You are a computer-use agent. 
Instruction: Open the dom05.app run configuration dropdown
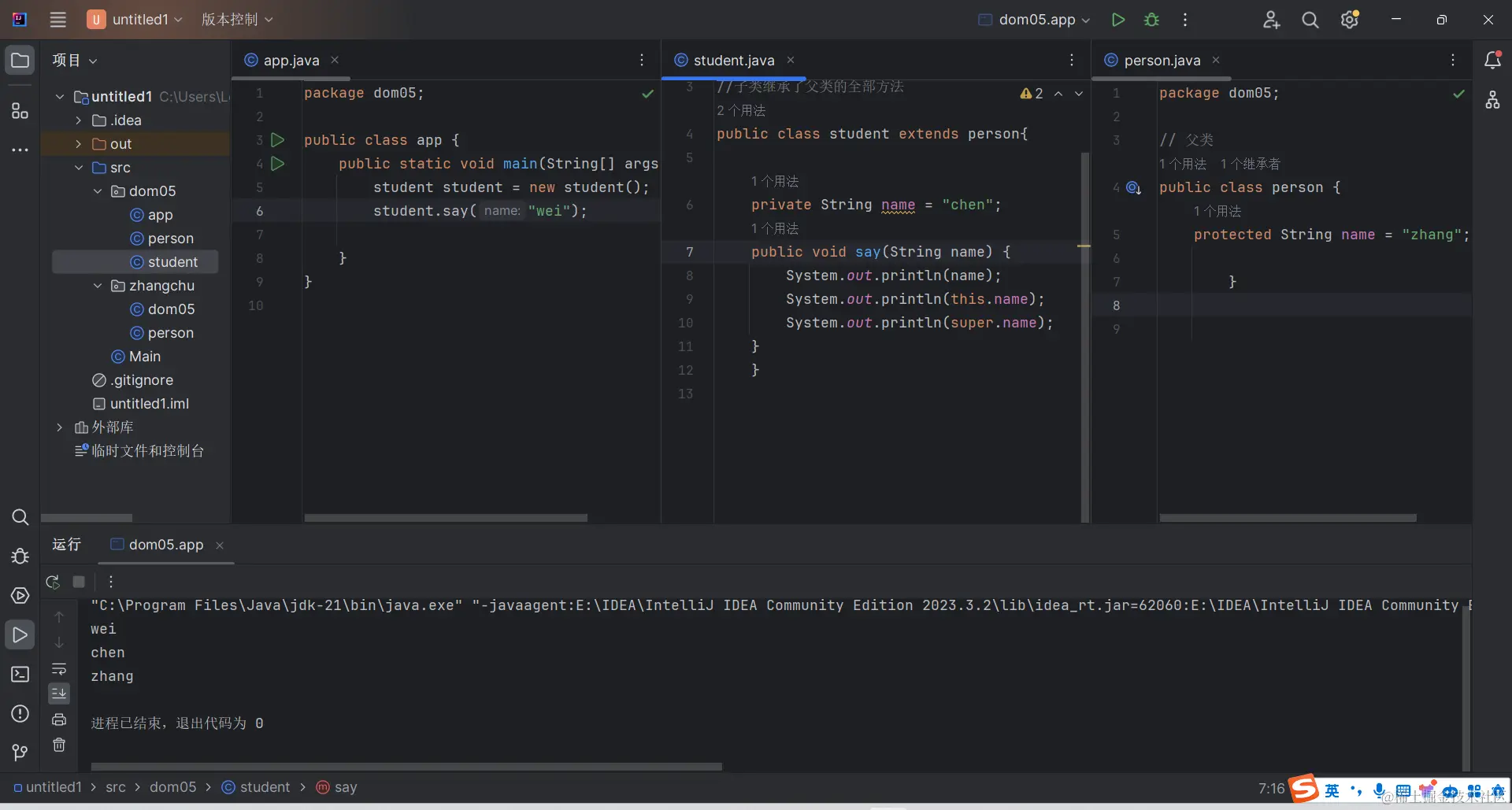click(x=1034, y=20)
